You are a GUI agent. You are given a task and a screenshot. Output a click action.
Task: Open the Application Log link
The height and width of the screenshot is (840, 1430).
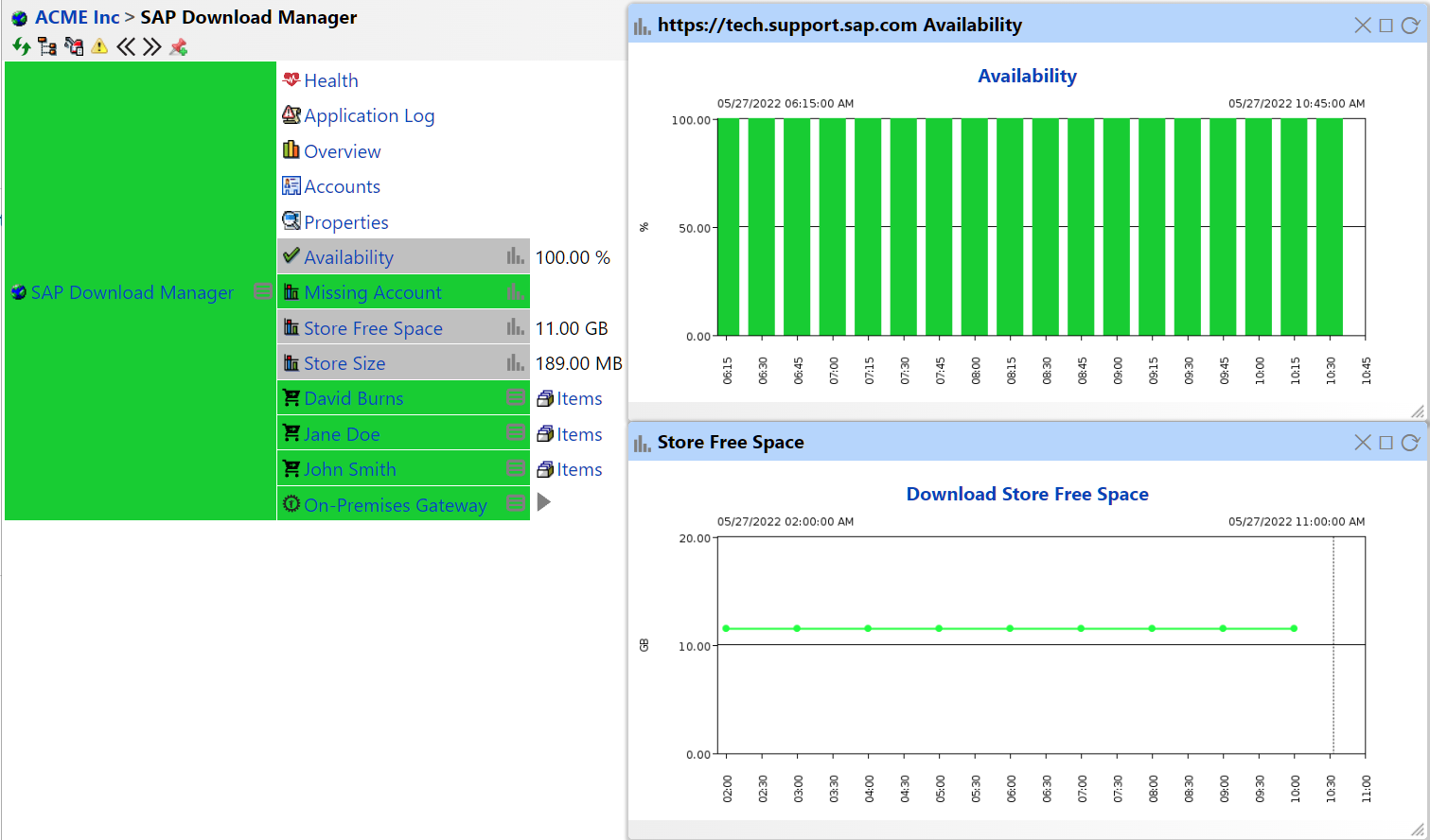click(369, 115)
